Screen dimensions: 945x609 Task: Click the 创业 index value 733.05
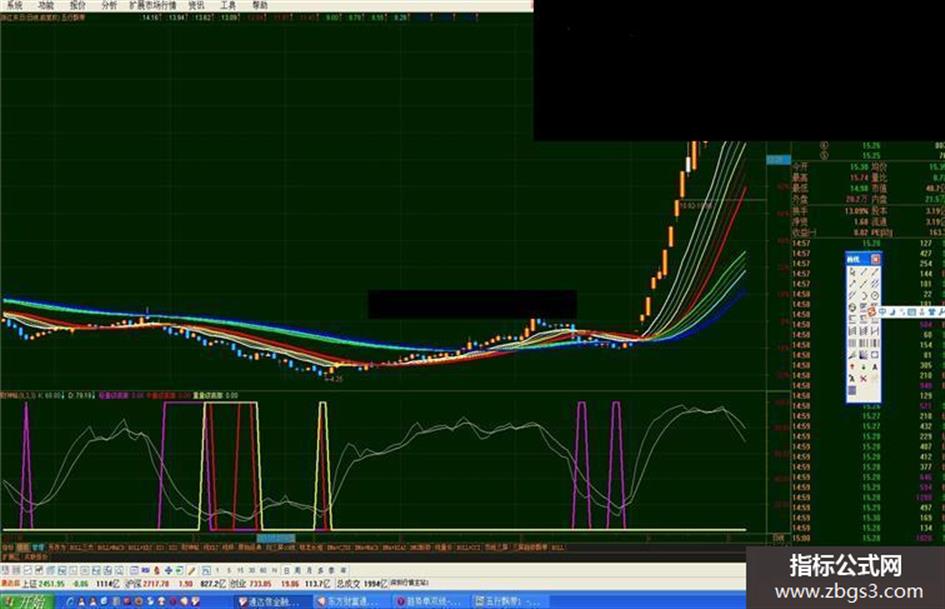(x=260, y=584)
